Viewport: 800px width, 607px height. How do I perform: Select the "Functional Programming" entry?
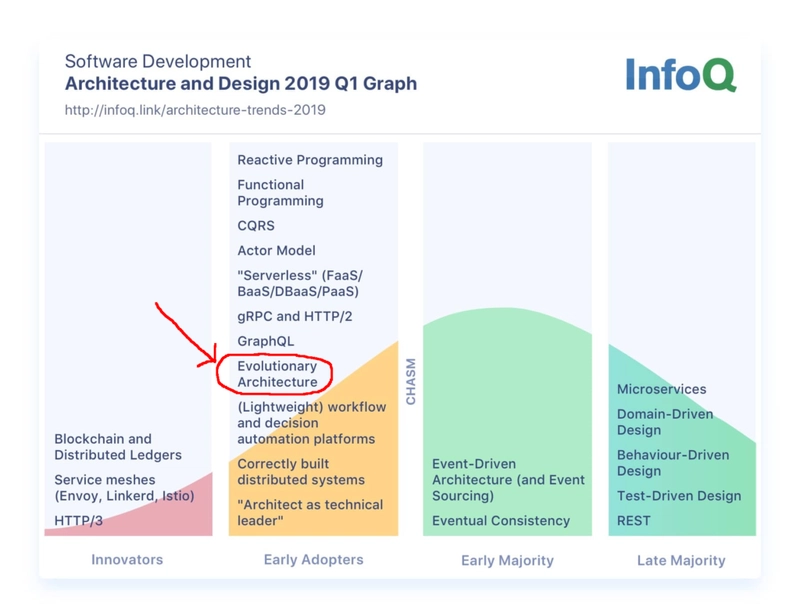pos(280,193)
